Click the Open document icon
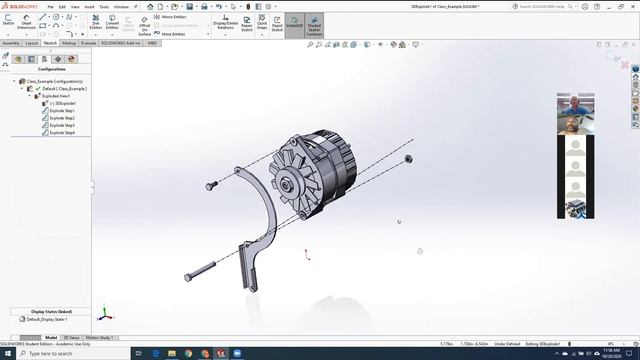 [175, 7]
